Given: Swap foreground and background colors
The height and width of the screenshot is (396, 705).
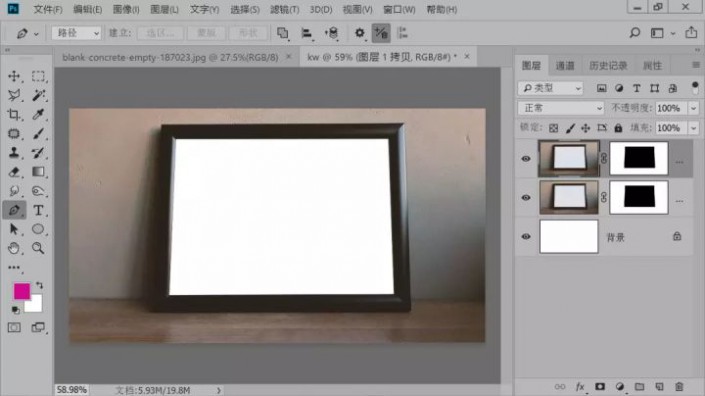Looking at the screenshot, I should (40, 285).
